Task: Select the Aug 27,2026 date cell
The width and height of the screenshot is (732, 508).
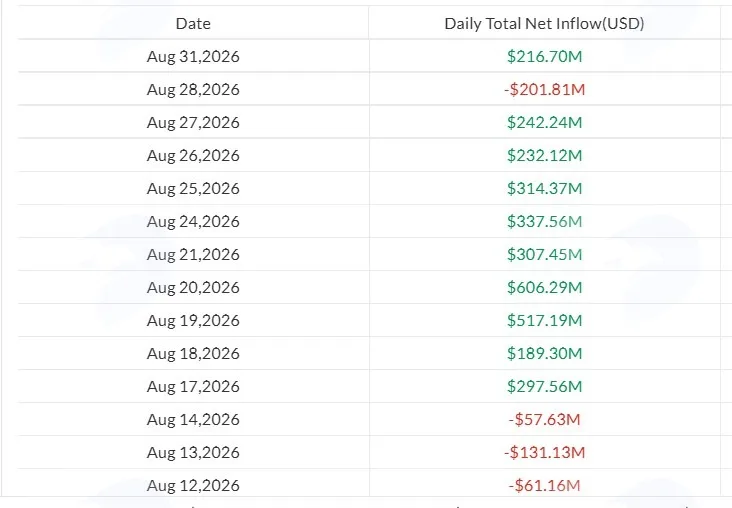Action: click(193, 122)
